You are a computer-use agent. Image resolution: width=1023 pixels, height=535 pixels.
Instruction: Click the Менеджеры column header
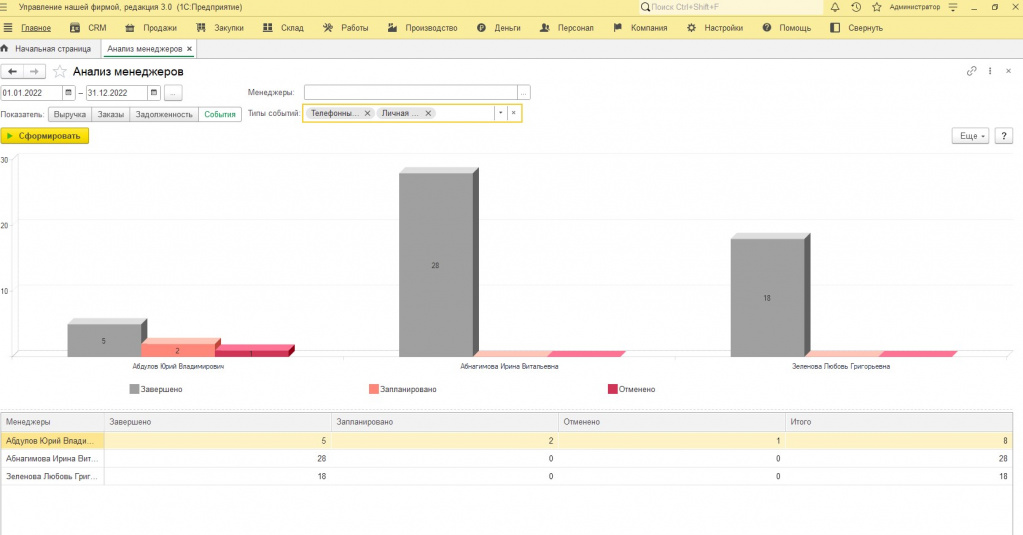pyautogui.click(x=52, y=422)
